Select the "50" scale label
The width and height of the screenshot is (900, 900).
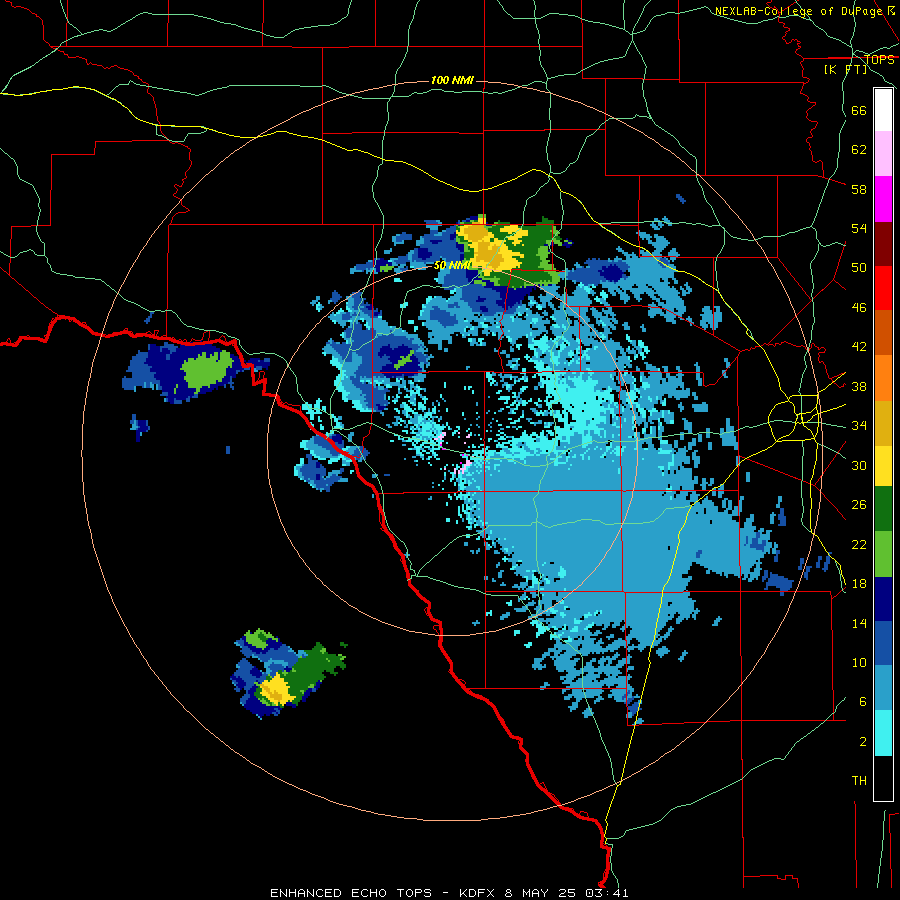point(859,267)
